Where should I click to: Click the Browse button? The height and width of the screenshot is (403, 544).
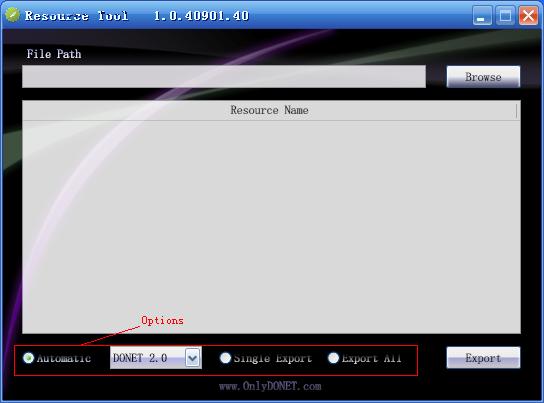tap(483, 77)
